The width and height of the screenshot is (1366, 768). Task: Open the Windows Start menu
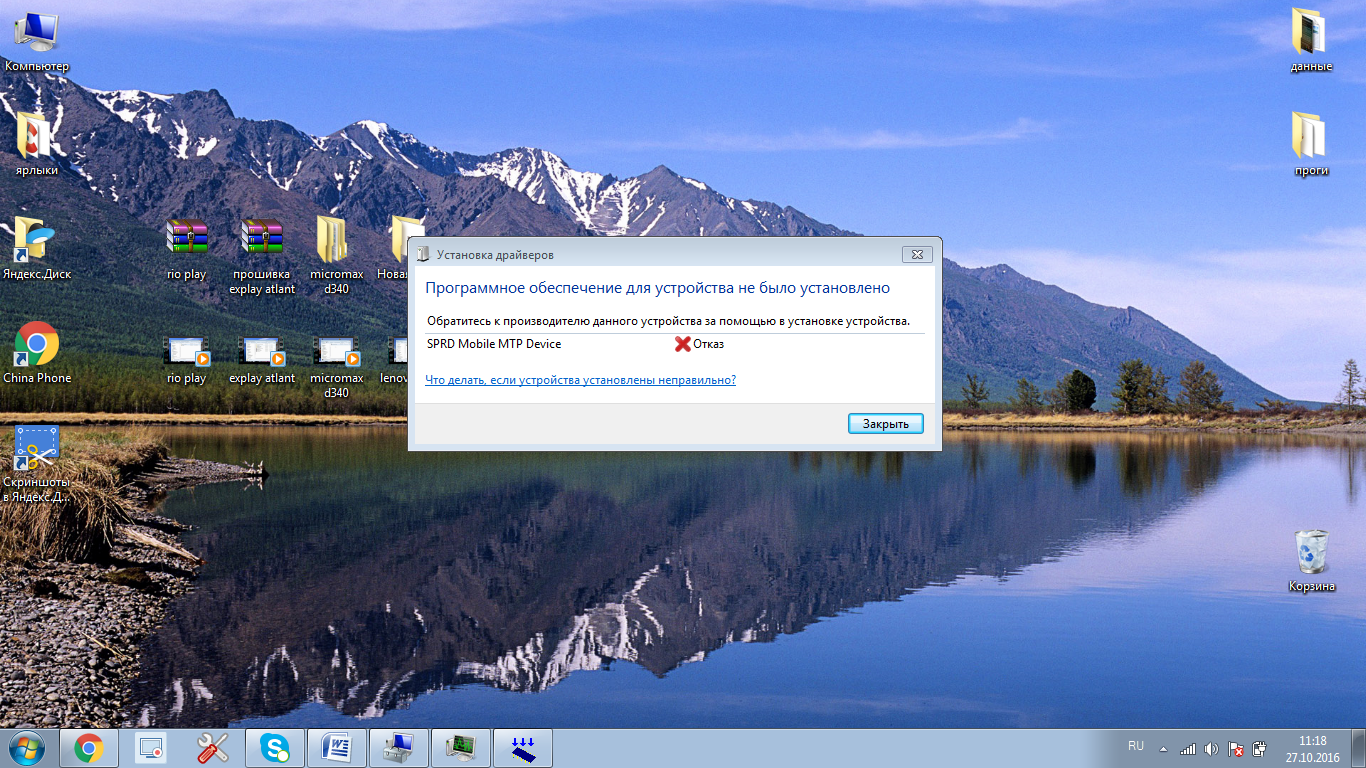point(27,748)
